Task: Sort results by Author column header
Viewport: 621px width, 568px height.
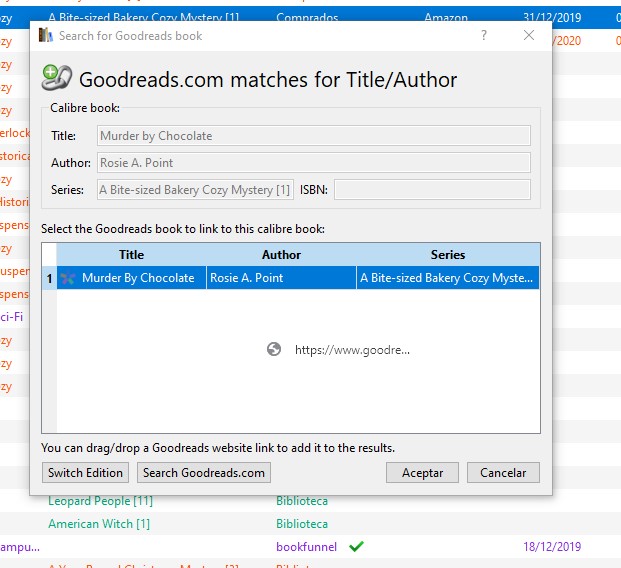Action: 281,255
